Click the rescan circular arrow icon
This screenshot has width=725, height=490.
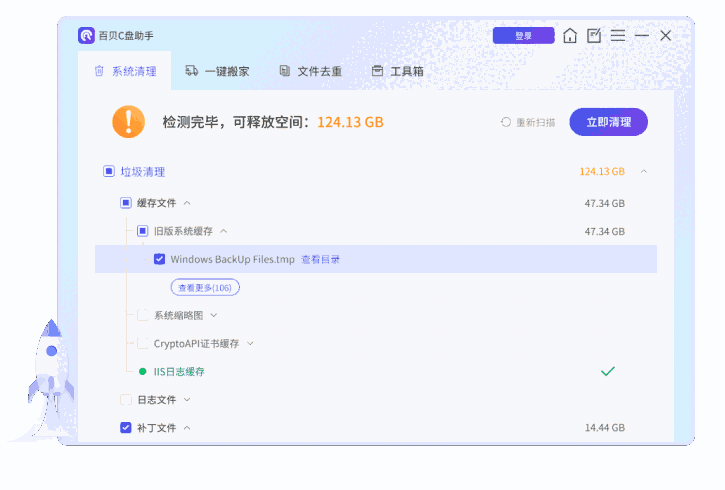(x=506, y=122)
